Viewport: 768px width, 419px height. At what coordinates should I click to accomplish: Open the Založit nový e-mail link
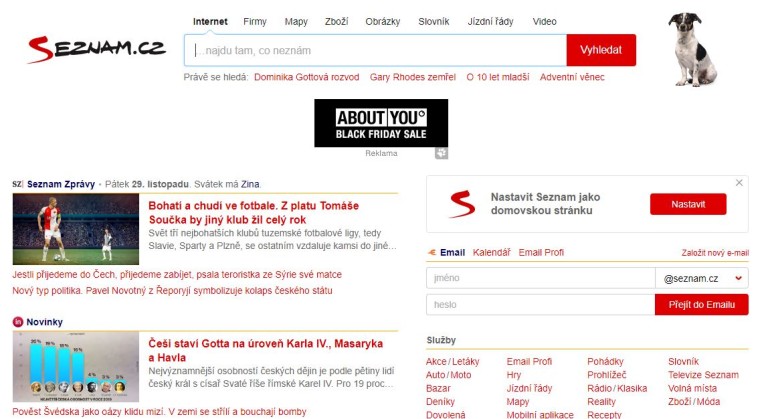pos(714,253)
